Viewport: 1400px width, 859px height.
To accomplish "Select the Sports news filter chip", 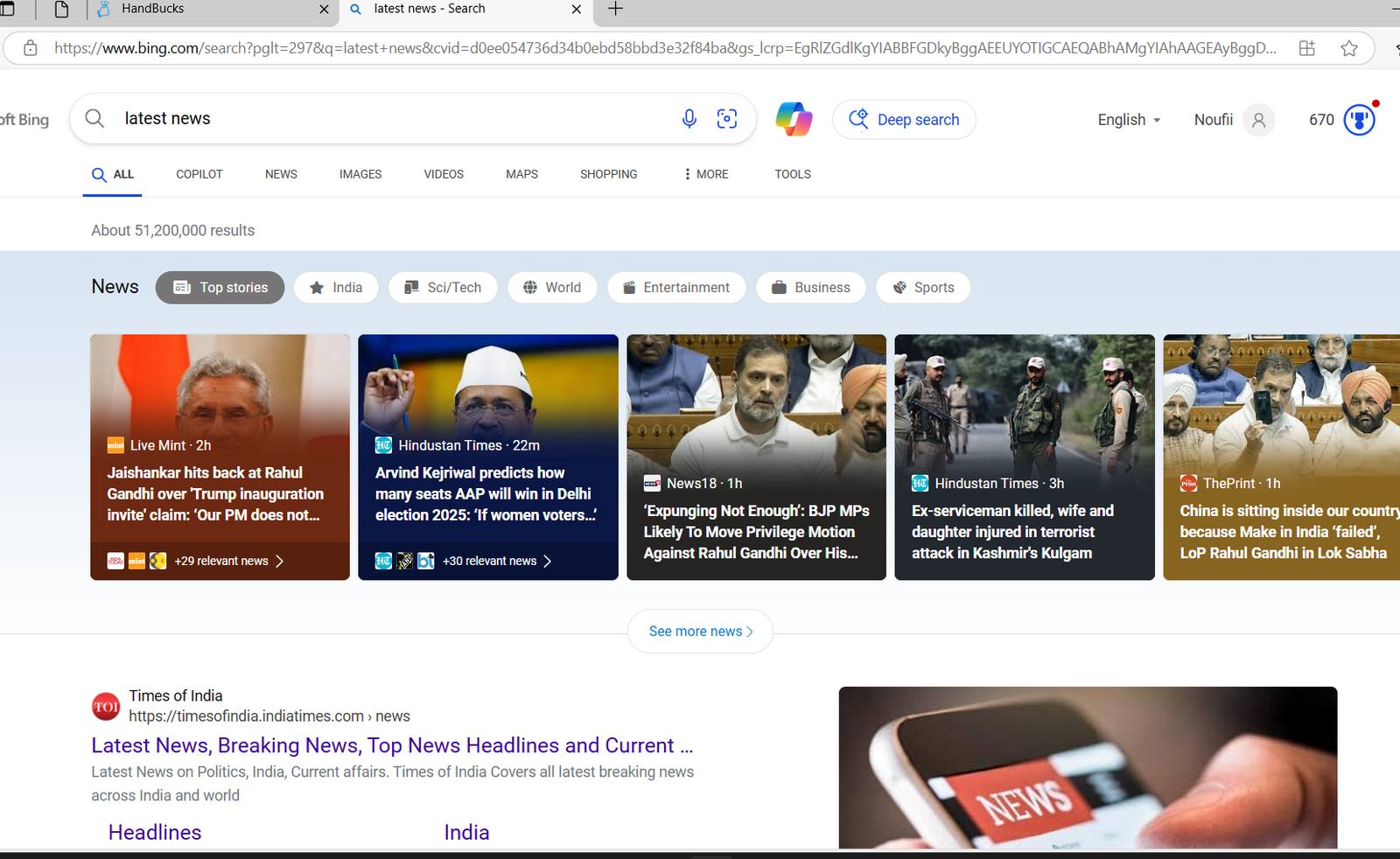I will point(923,288).
